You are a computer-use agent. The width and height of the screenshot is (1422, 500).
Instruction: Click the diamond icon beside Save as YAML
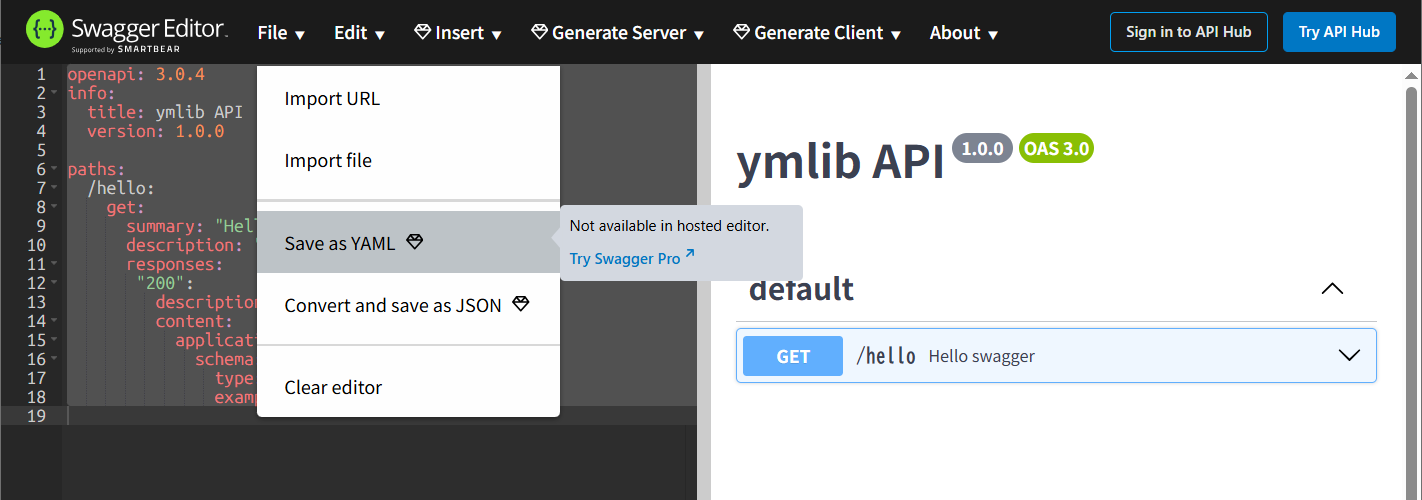[415, 242]
